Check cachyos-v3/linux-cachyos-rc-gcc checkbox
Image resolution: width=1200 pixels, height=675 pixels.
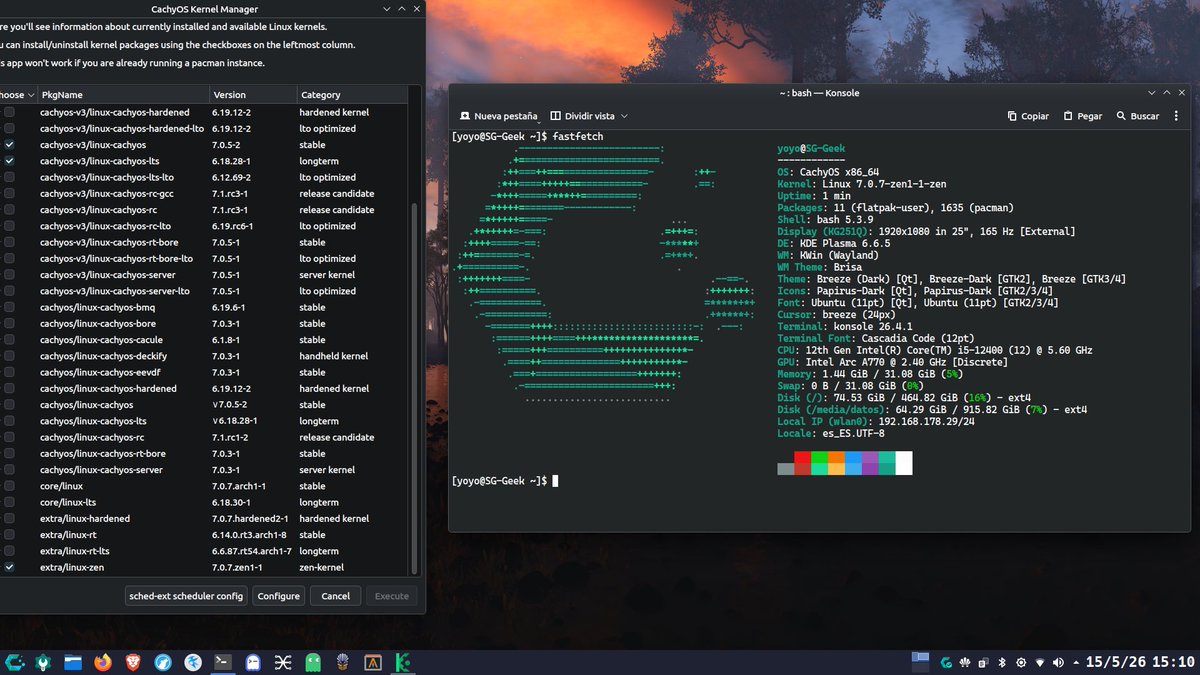pyautogui.click(x=10, y=193)
